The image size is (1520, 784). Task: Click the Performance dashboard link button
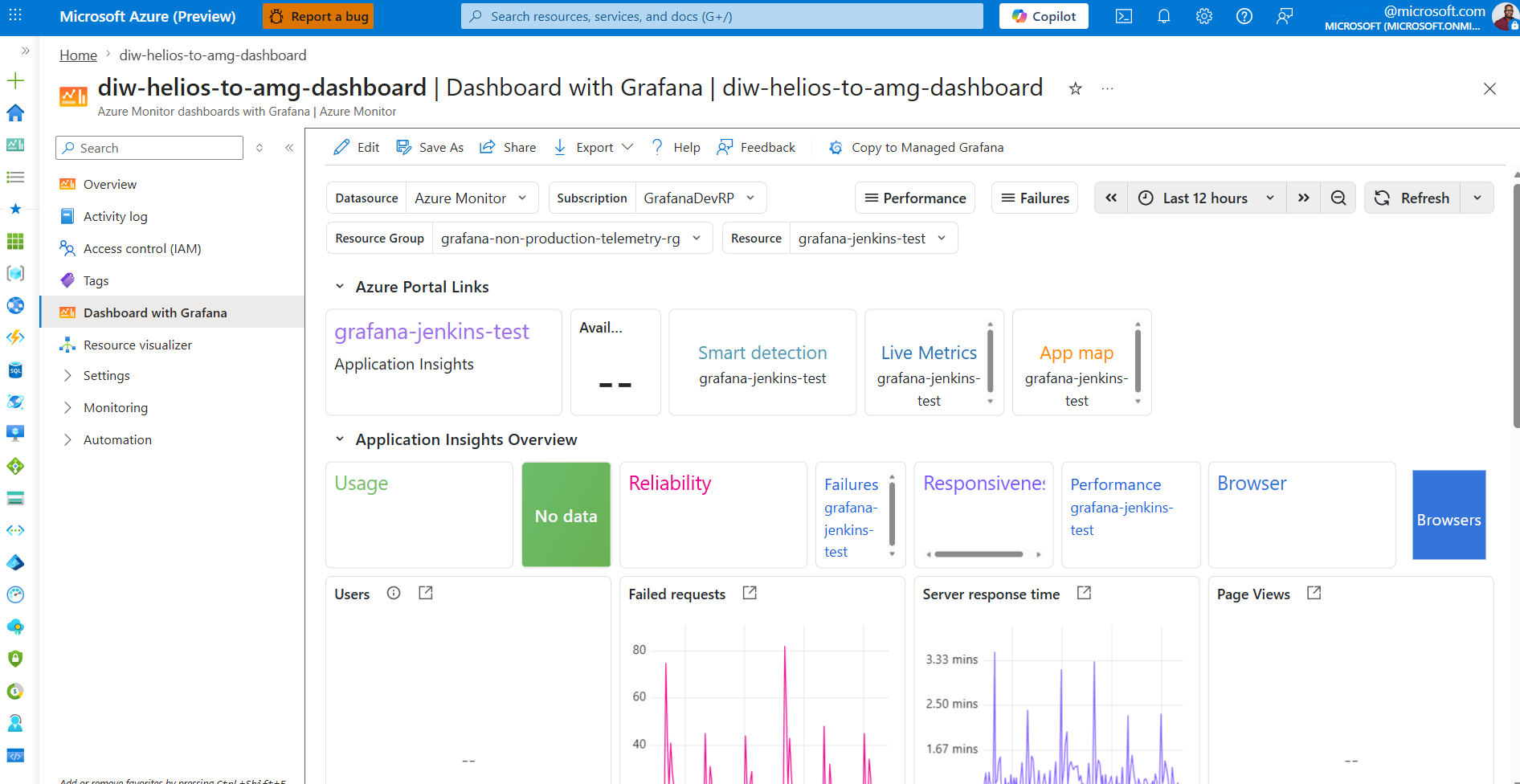[915, 198]
